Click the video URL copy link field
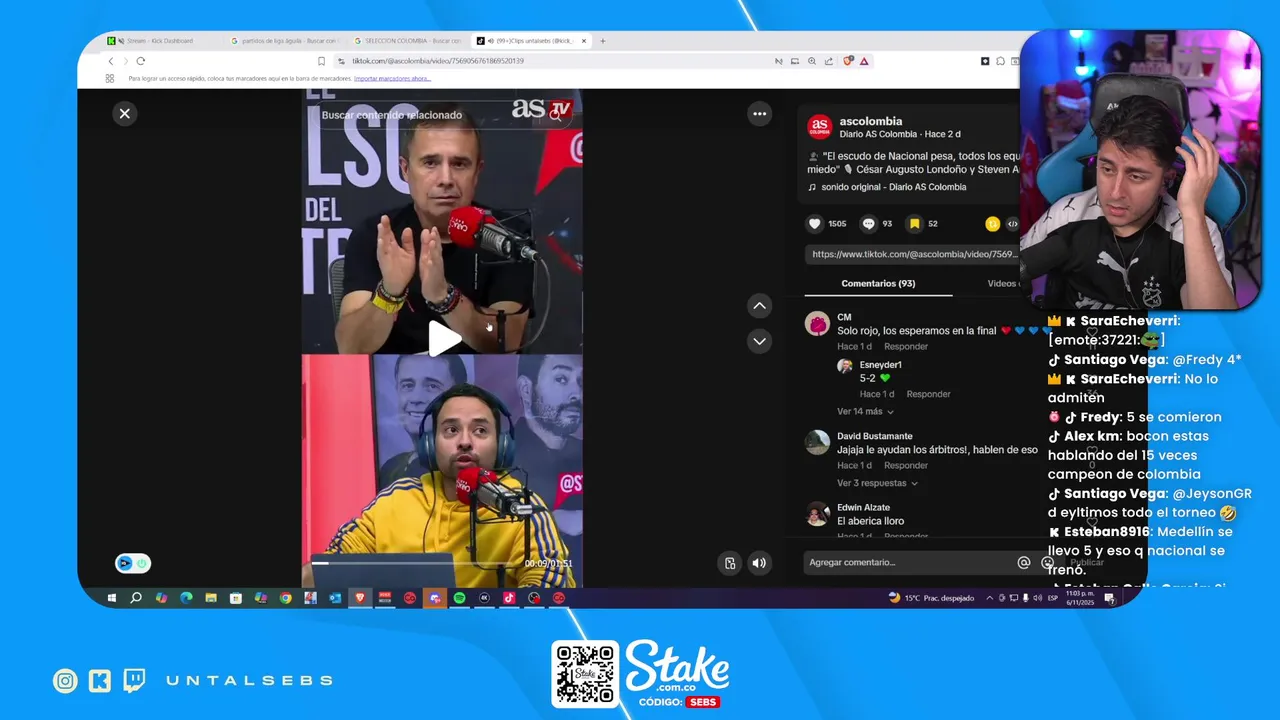The image size is (1280, 720). pyautogui.click(x=912, y=254)
